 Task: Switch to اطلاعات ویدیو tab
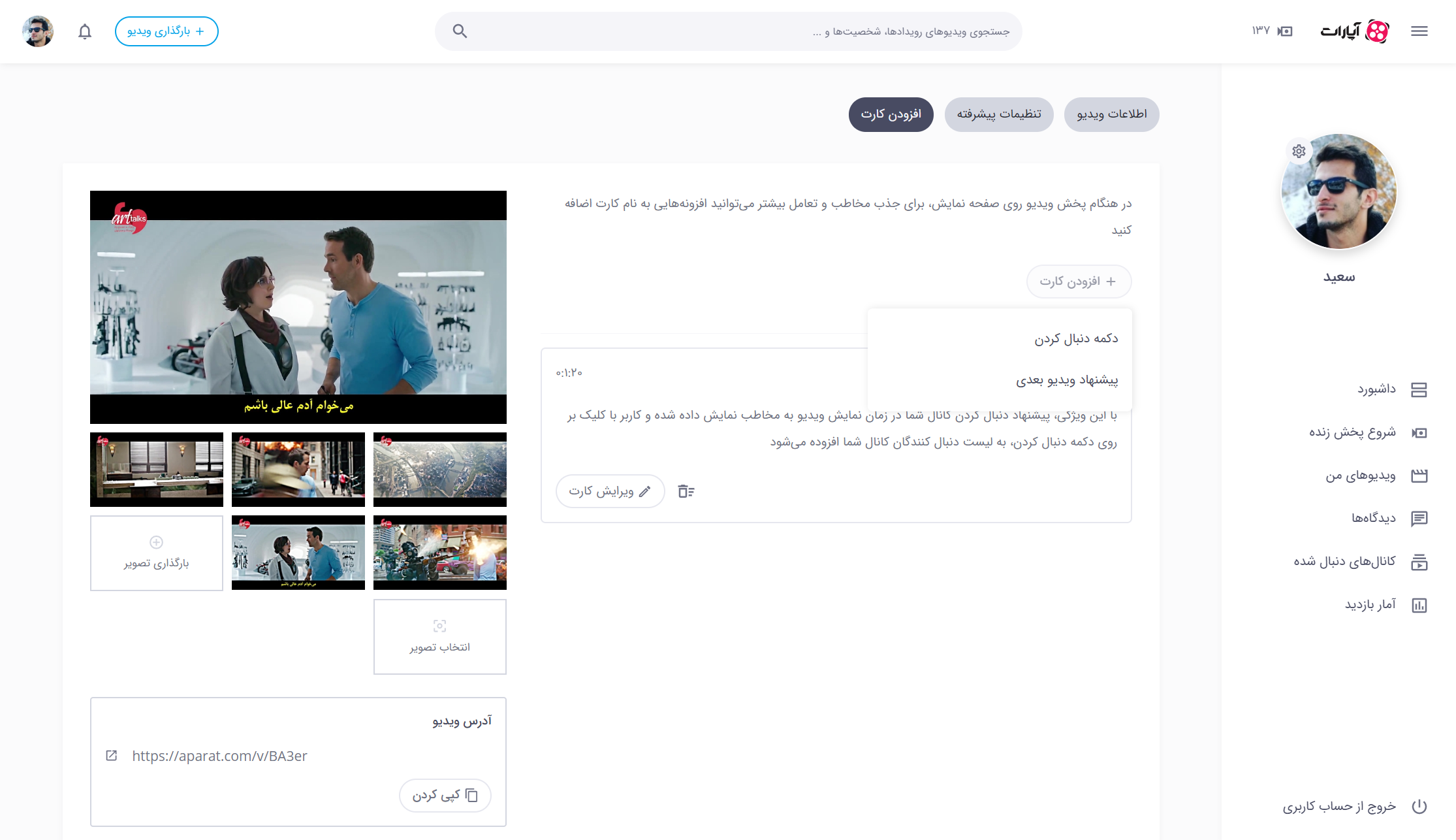coord(1111,114)
